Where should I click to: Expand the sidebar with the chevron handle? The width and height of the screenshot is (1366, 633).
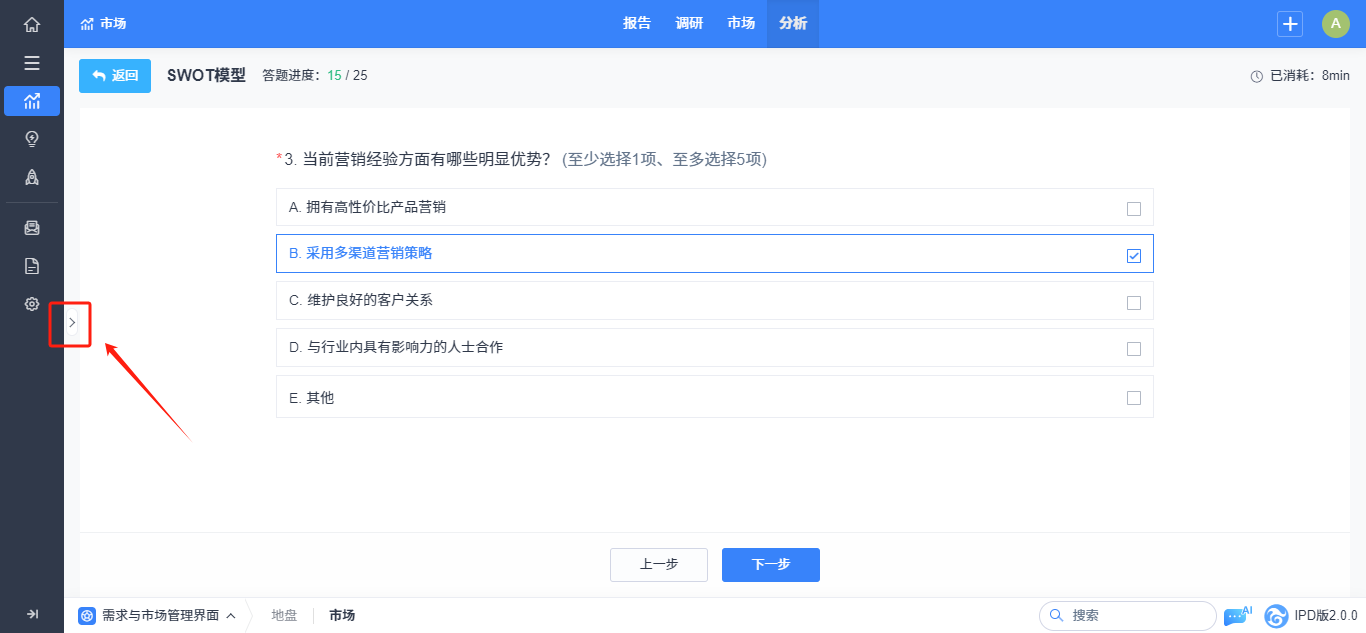click(x=71, y=322)
